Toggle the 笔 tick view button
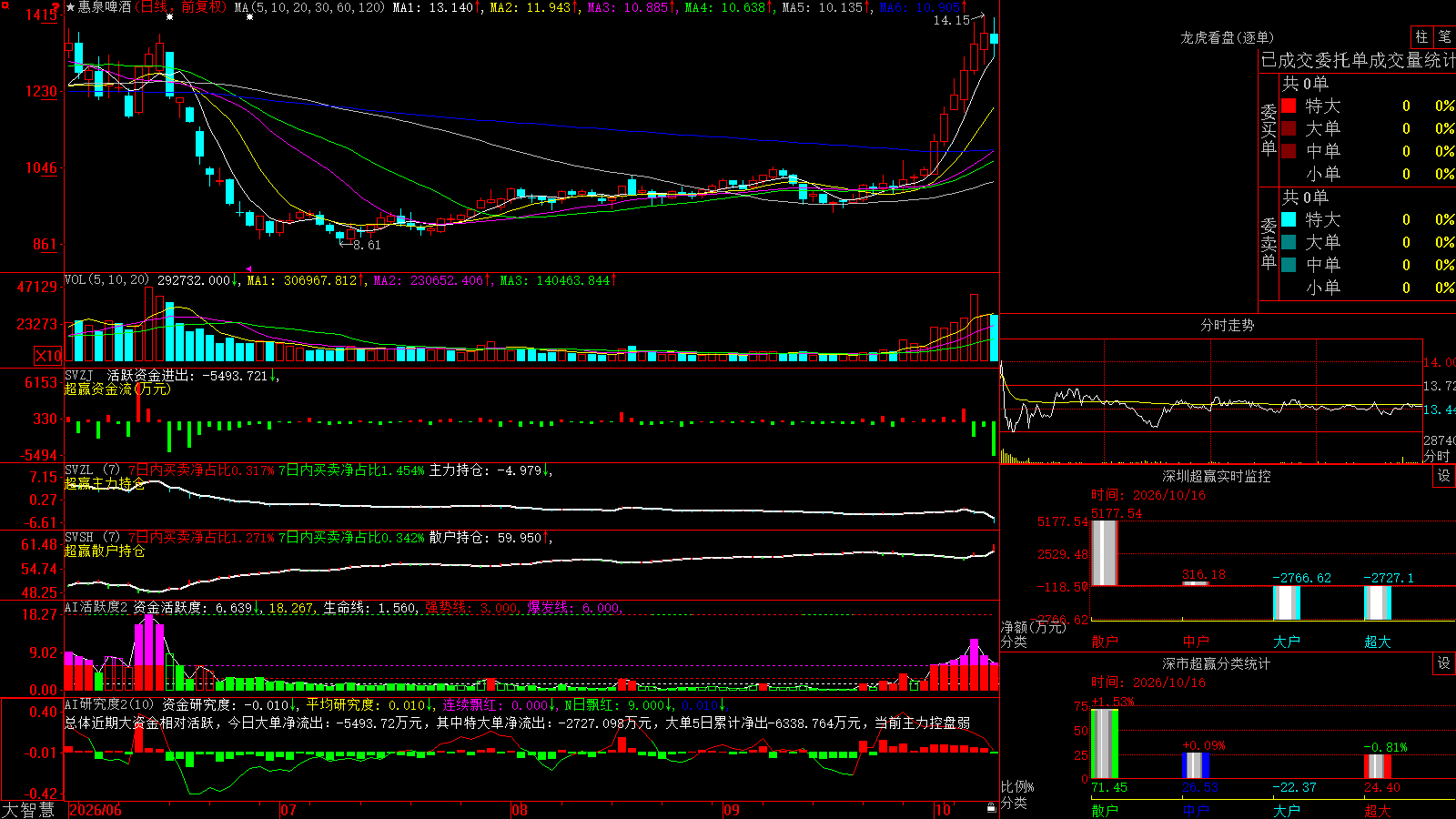1456x819 pixels. pos(1444,36)
